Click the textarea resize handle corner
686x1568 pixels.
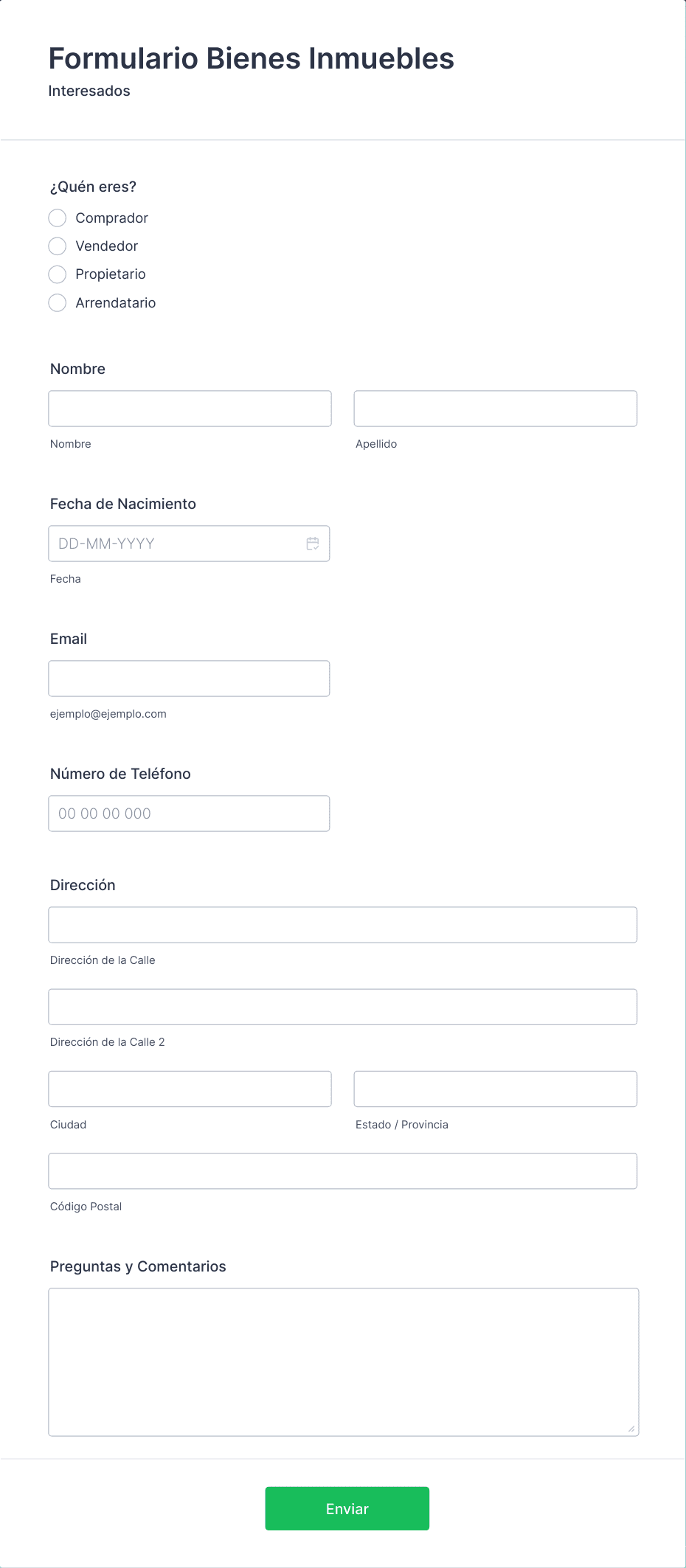[x=631, y=1429]
